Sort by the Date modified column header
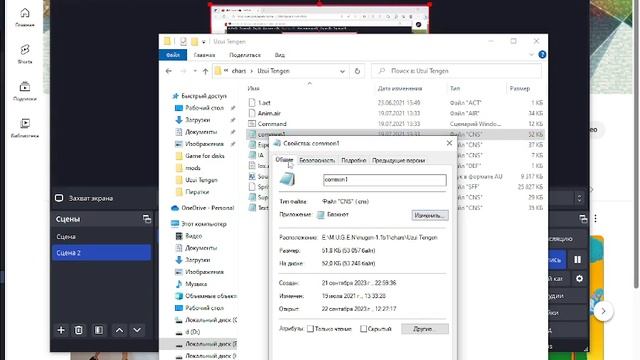 tap(400, 89)
